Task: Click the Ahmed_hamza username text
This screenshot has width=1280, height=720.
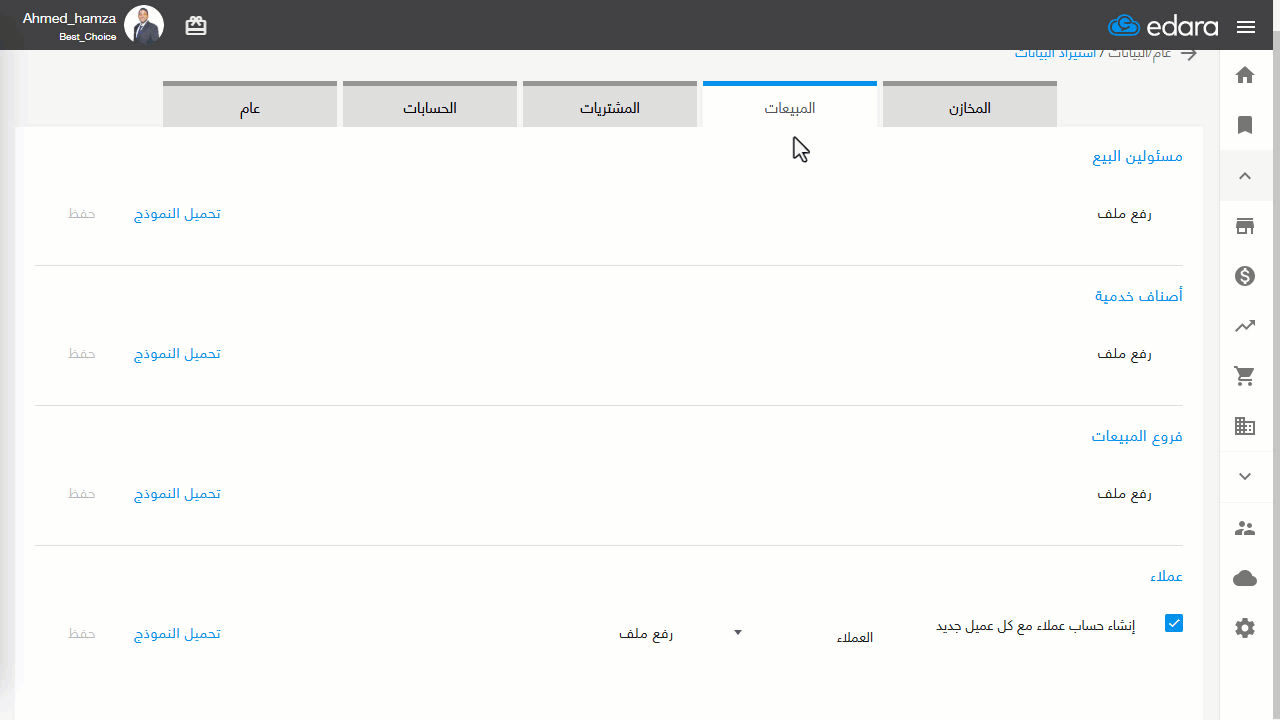Action: [70, 18]
